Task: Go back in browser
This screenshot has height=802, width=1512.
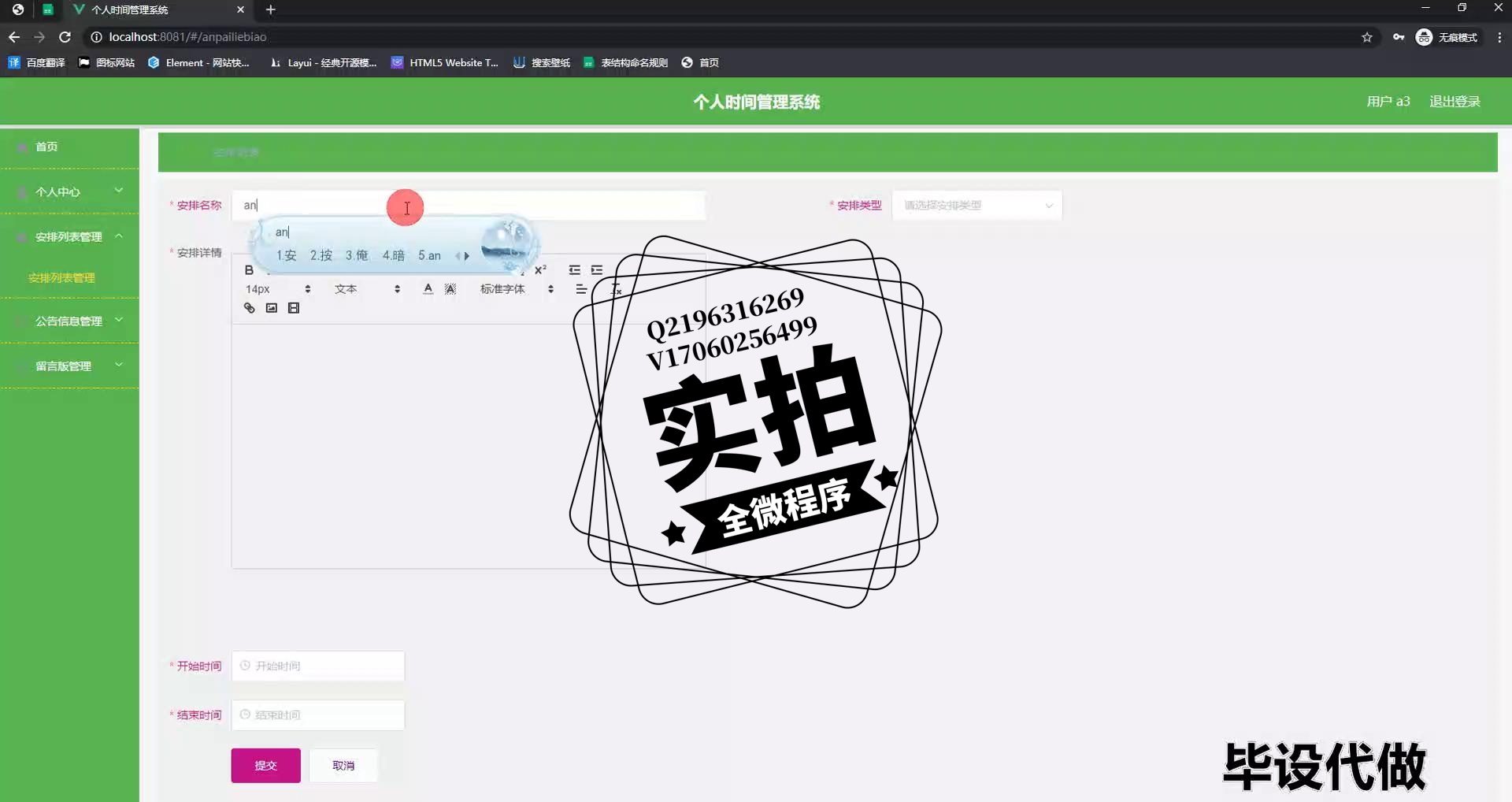Action: tap(14, 37)
